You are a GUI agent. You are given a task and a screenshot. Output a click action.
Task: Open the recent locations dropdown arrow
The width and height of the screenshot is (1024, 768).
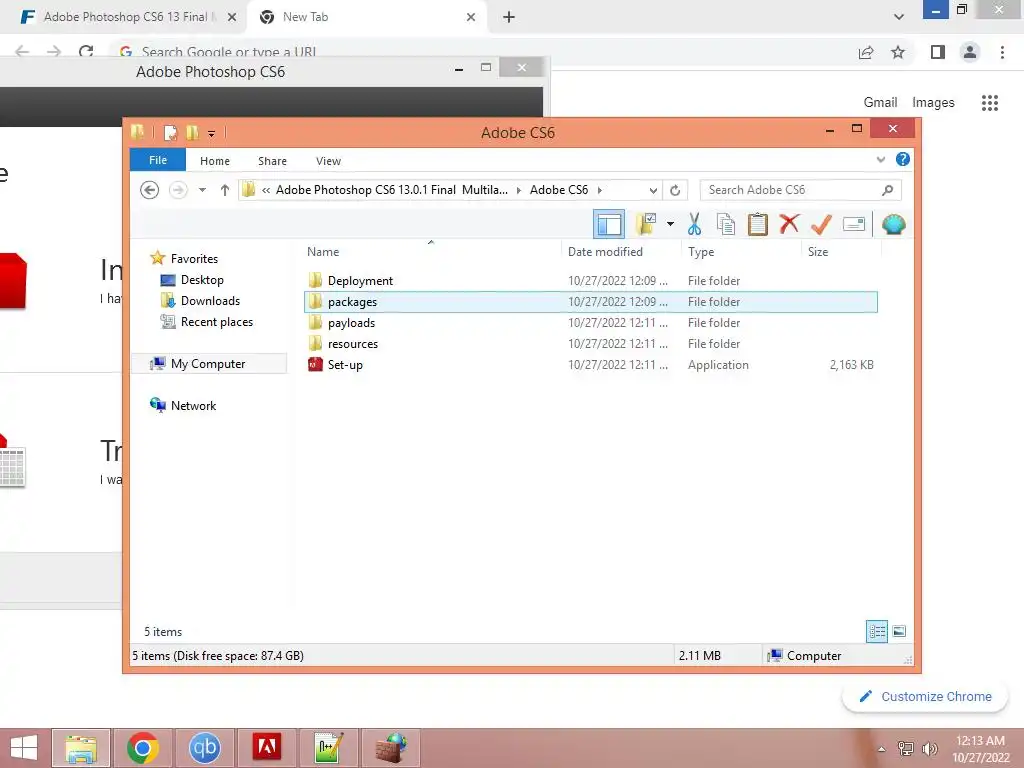(x=202, y=190)
